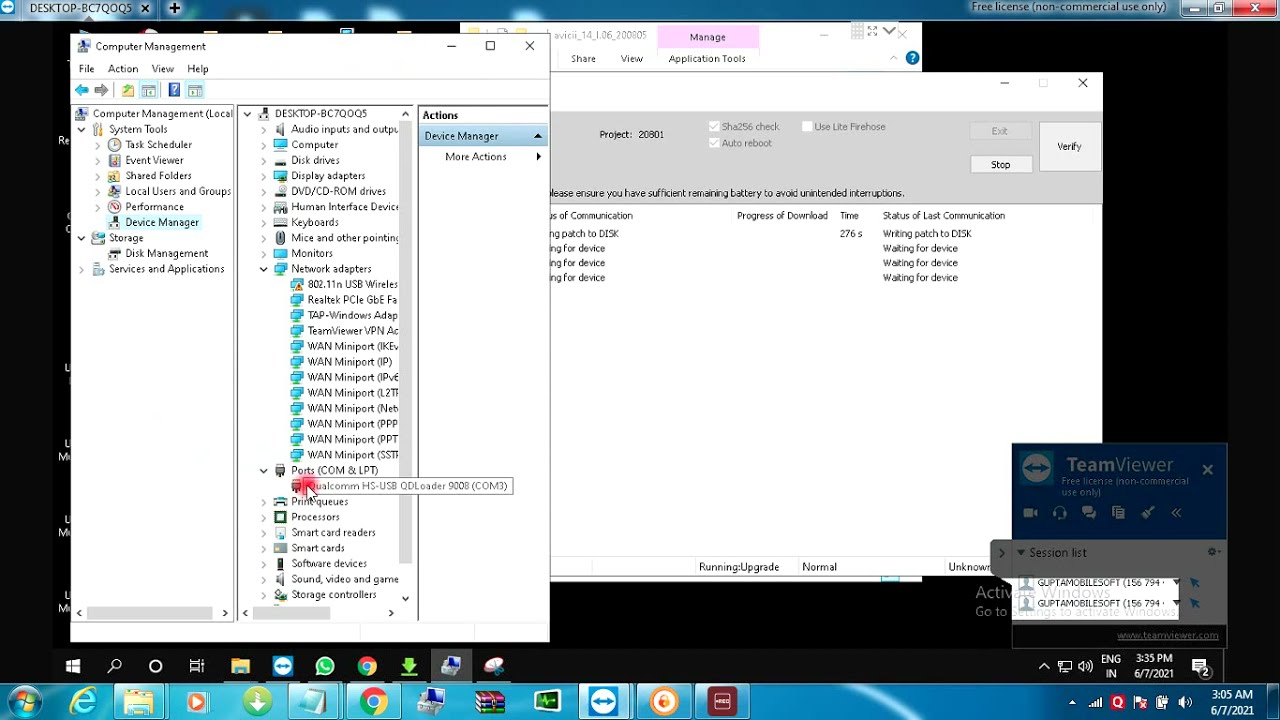The width and height of the screenshot is (1280, 720).
Task: Click the Exit button in flash tool
Action: click(x=1000, y=131)
